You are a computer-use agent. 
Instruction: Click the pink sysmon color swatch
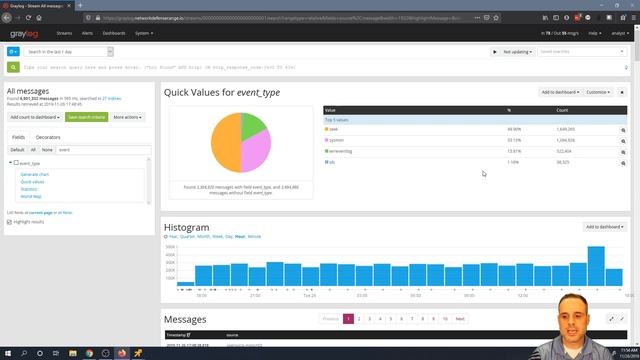pos(326,140)
